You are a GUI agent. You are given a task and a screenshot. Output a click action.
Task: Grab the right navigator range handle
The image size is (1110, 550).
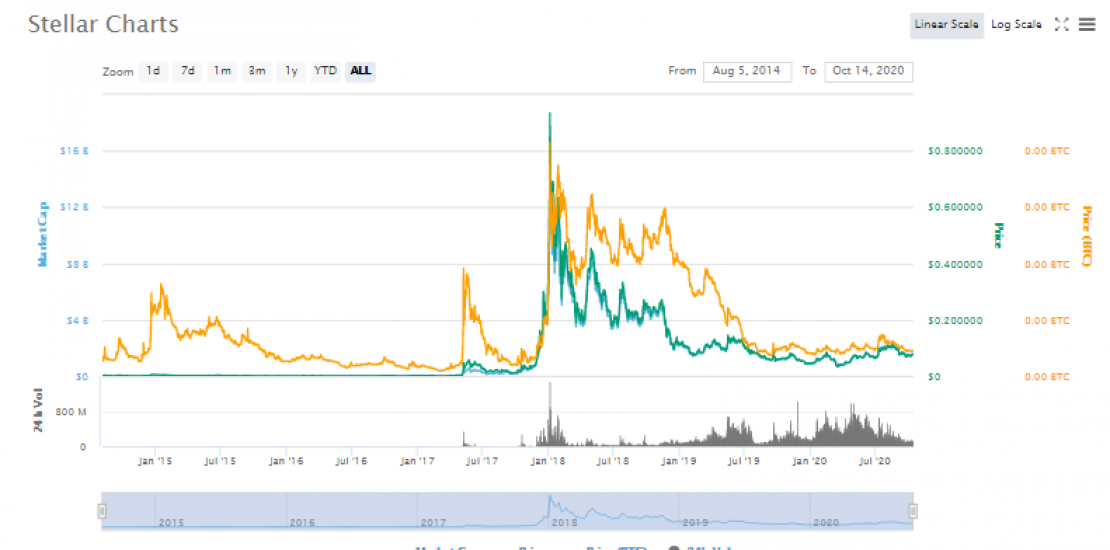click(912, 511)
